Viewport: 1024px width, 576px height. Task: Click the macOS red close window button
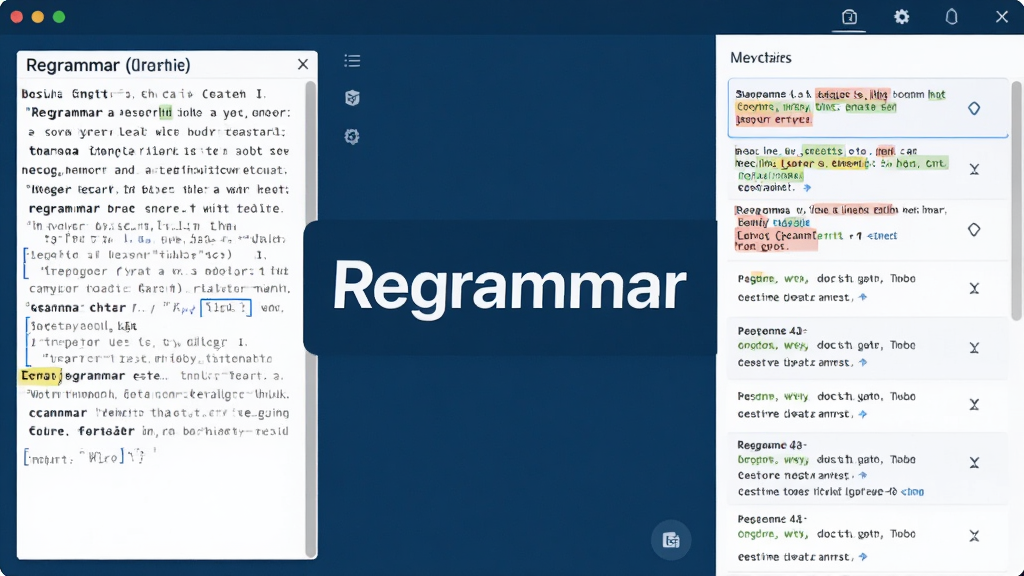click(17, 17)
